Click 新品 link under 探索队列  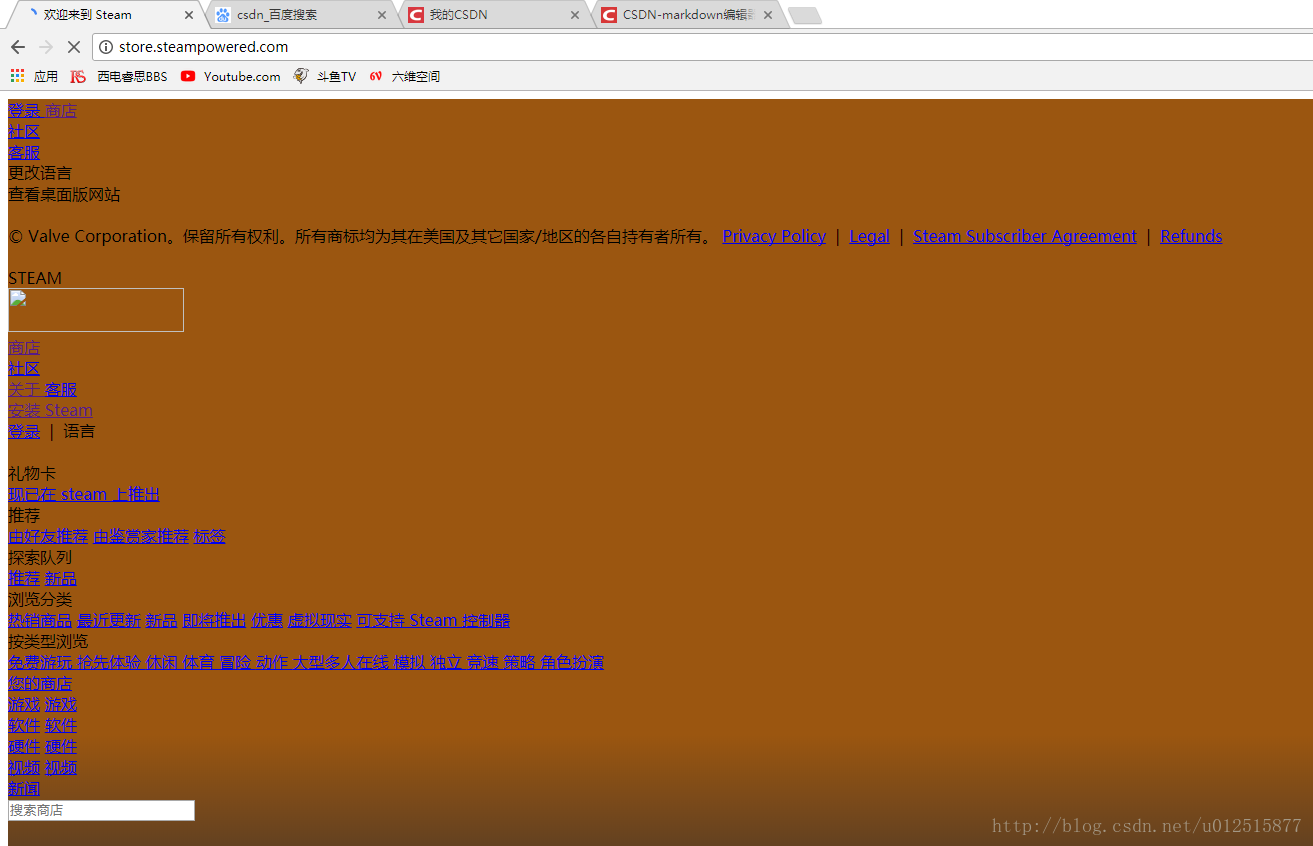coord(61,578)
